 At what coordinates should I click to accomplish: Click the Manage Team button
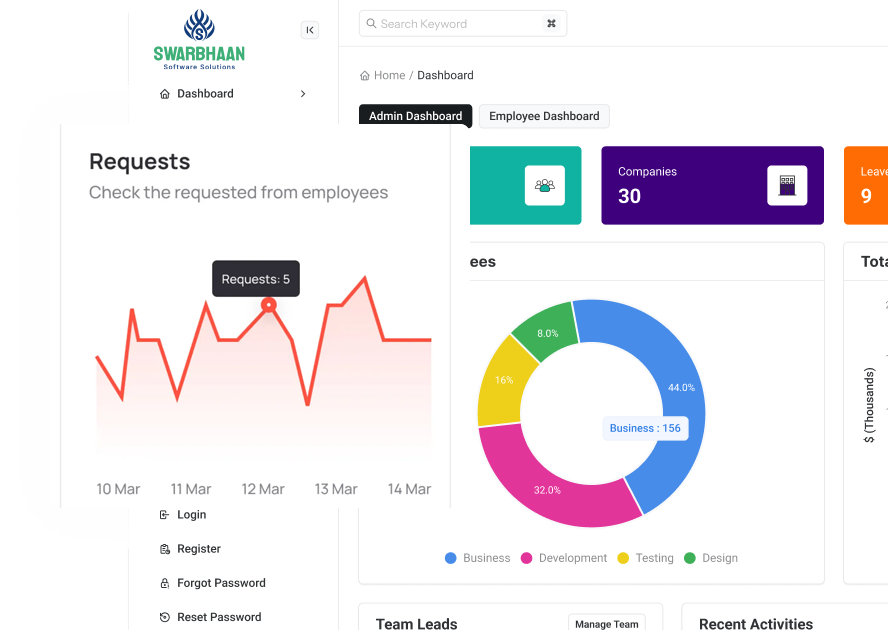pos(606,624)
